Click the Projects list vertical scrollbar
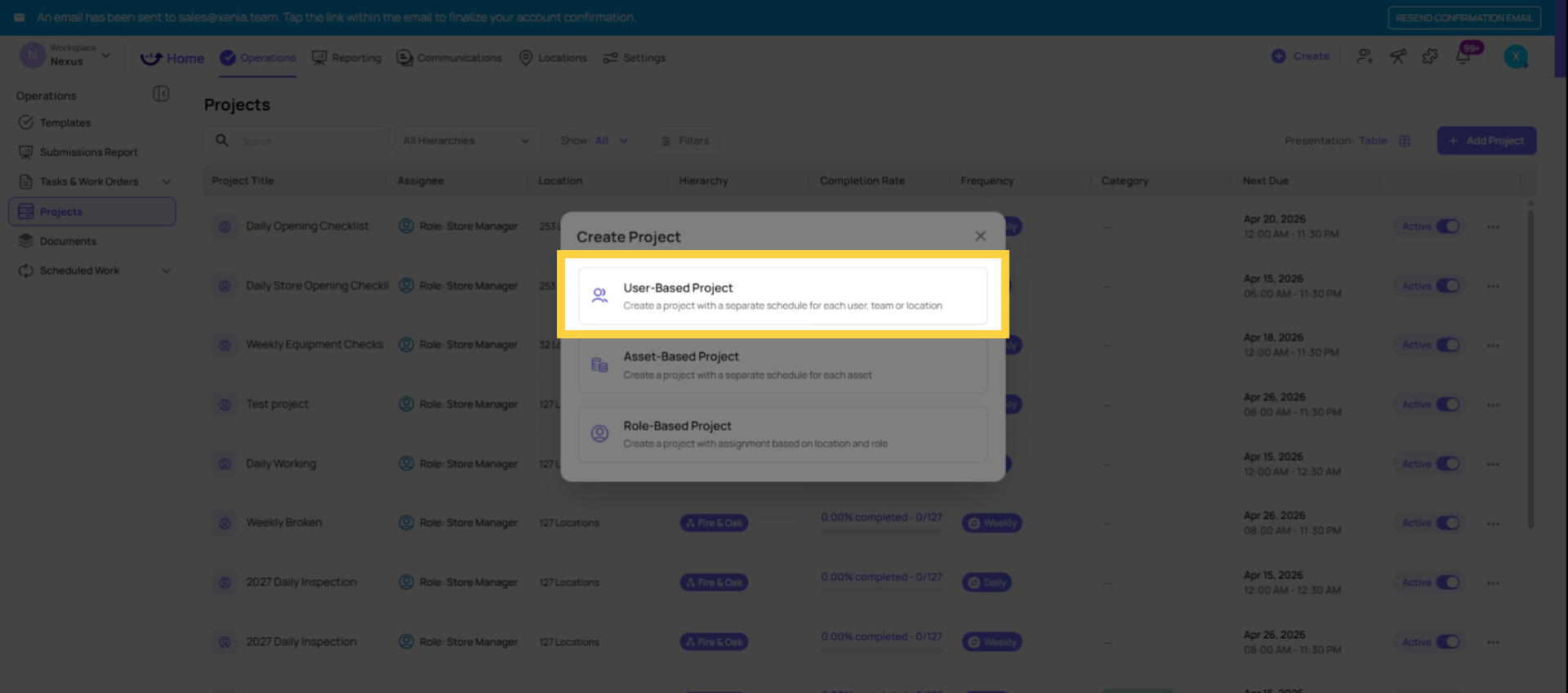This screenshot has width=1568, height=693. (x=1530, y=368)
